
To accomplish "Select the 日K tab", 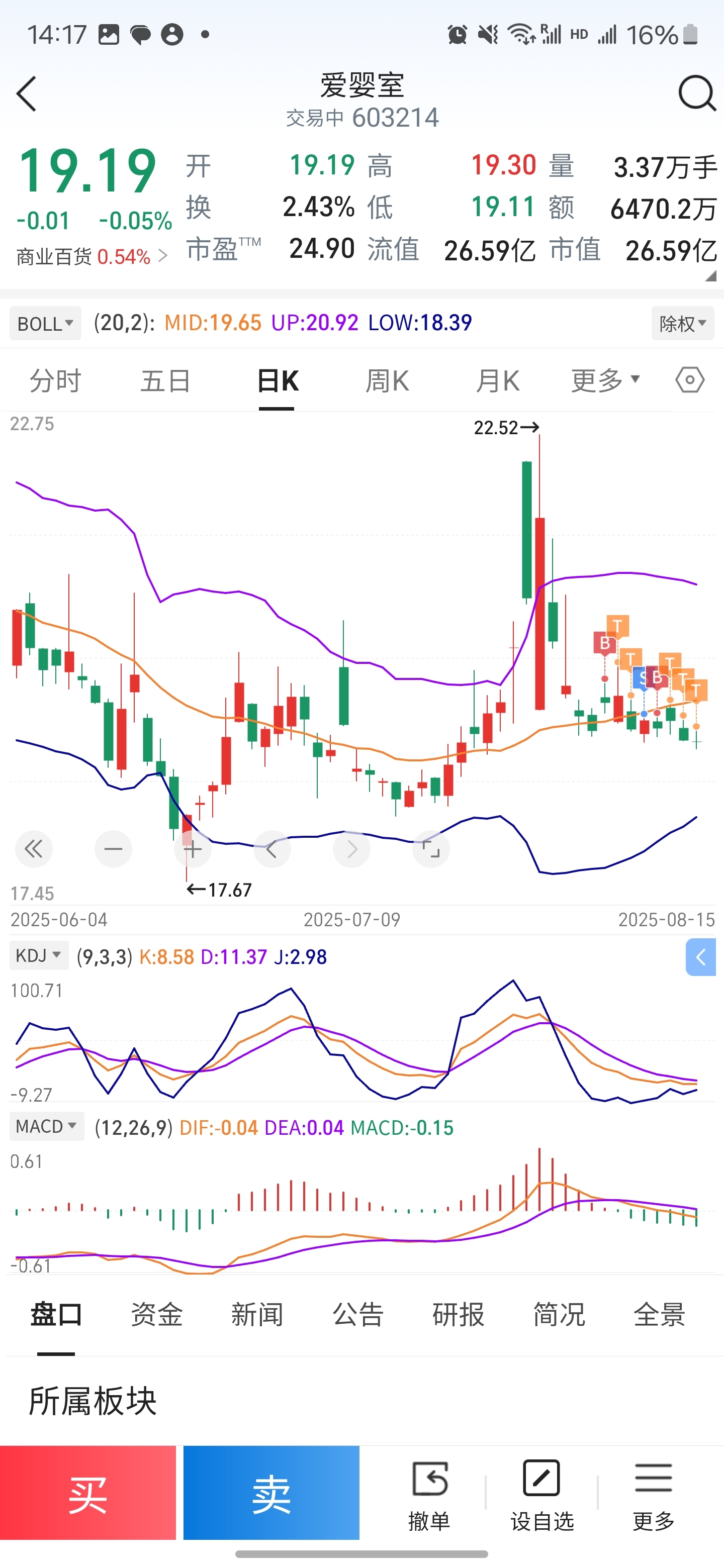I will point(277,380).
